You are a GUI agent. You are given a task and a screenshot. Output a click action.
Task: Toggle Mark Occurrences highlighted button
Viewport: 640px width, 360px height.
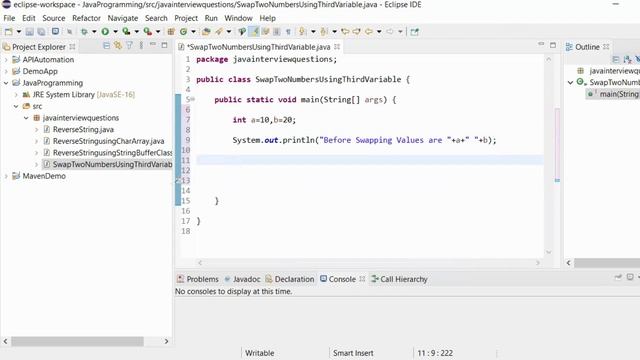point(254,31)
